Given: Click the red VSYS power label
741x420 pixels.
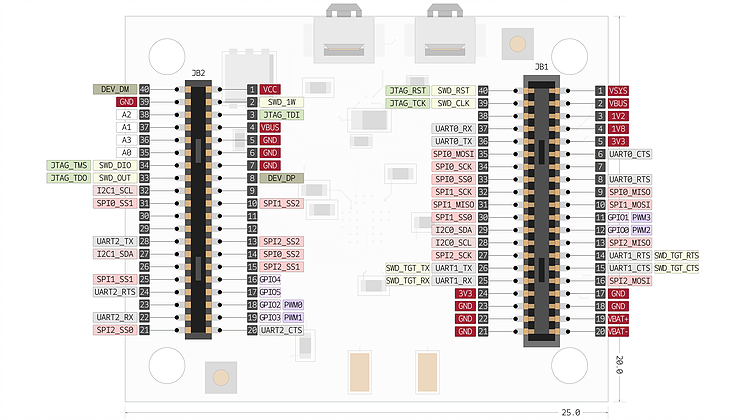Looking at the screenshot, I should [618, 90].
